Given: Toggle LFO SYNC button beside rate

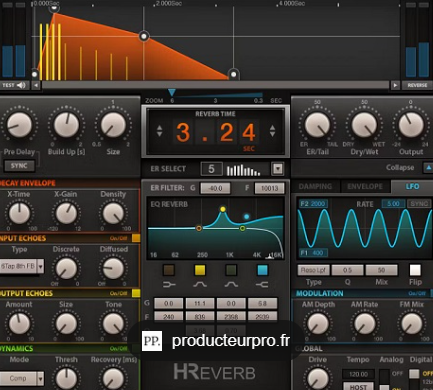Looking at the screenshot, I should 419,203.
